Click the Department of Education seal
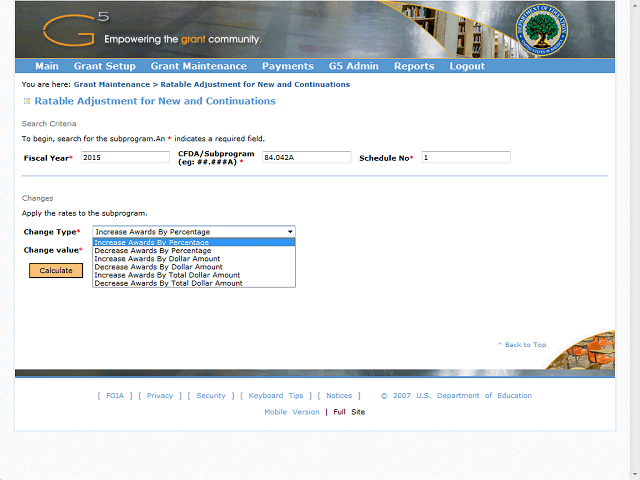 [x=542, y=30]
